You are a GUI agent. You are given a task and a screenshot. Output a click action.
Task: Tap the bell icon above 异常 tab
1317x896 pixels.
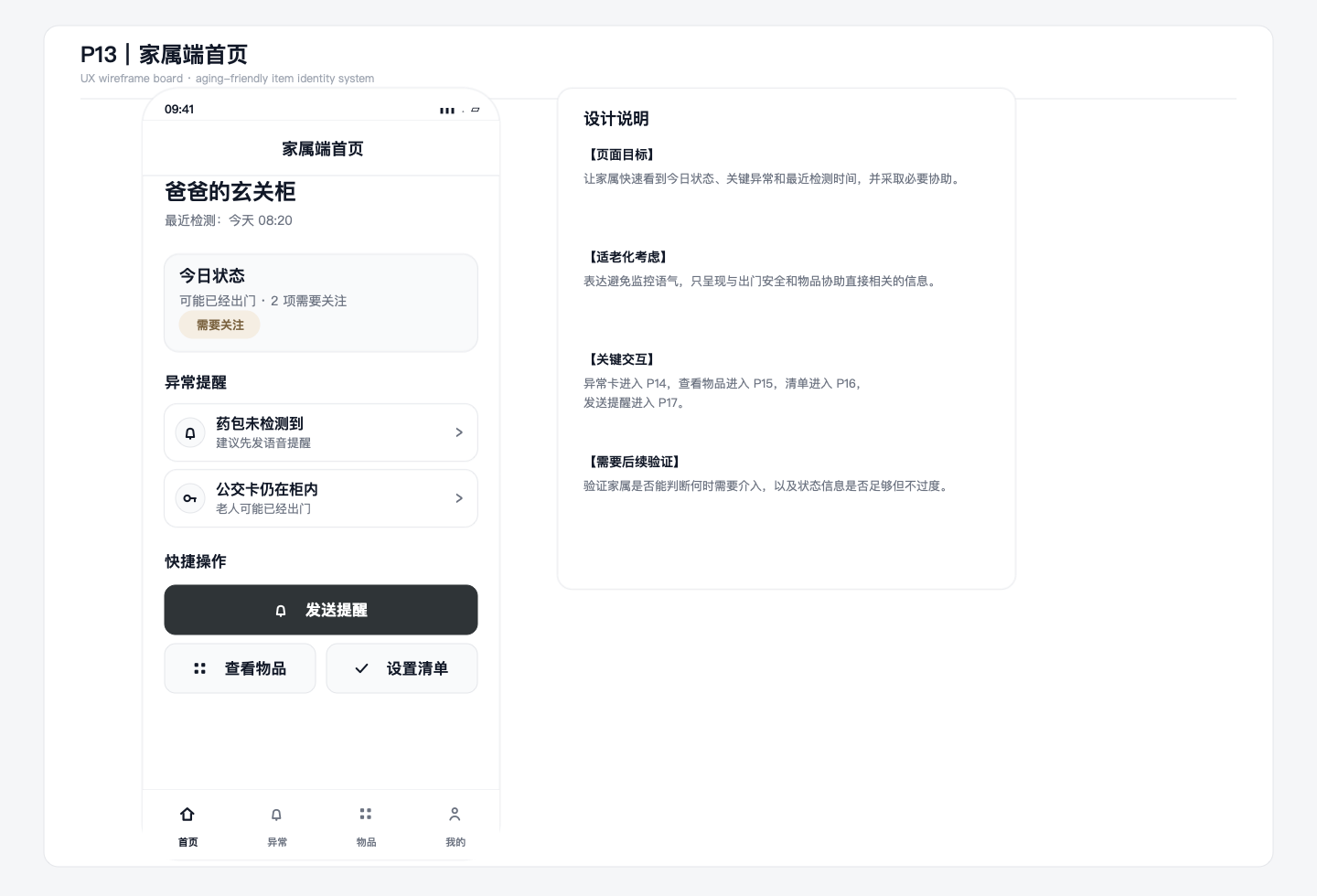pyautogui.click(x=276, y=814)
